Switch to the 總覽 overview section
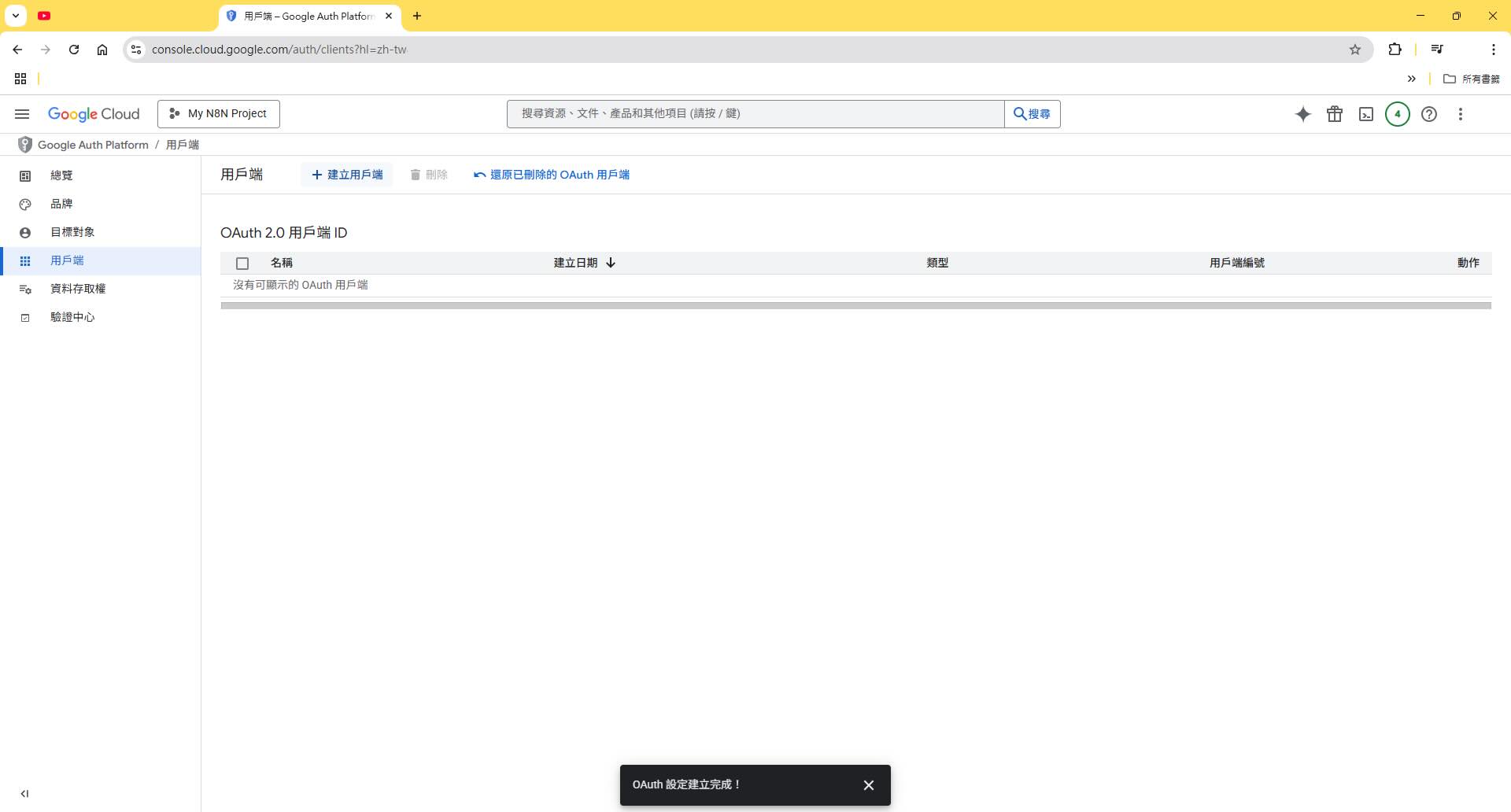The height and width of the screenshot is (812, 1511). click(x=62, y=175)
